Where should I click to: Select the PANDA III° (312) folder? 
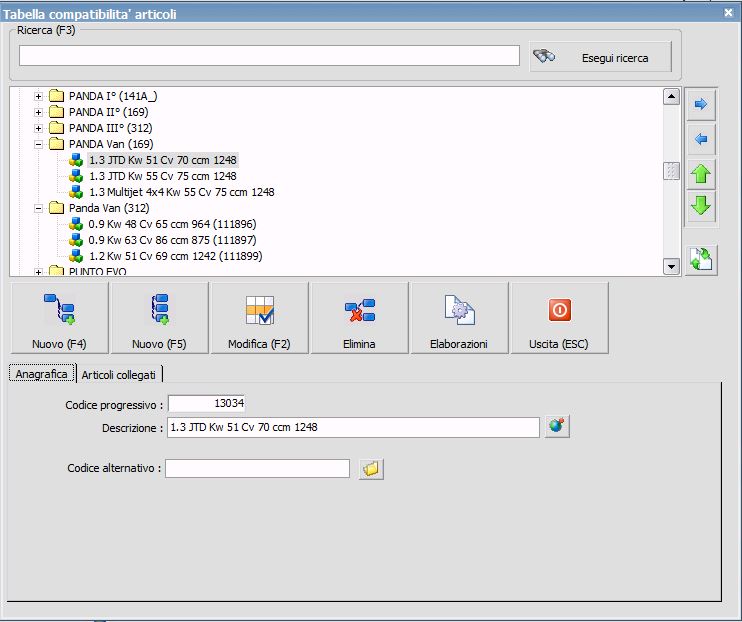click(110, 128)
